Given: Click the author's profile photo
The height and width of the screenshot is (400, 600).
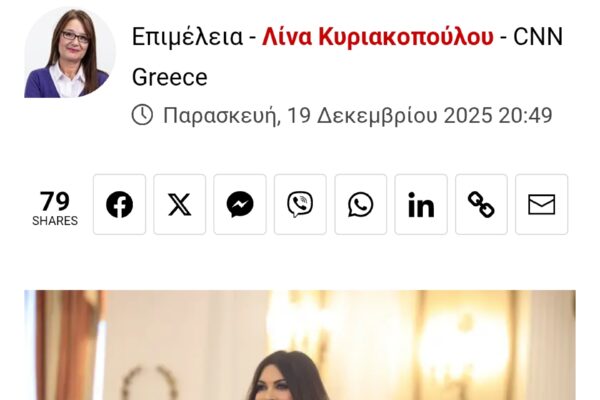Looking at the screenshot, I should pos(70,53).
